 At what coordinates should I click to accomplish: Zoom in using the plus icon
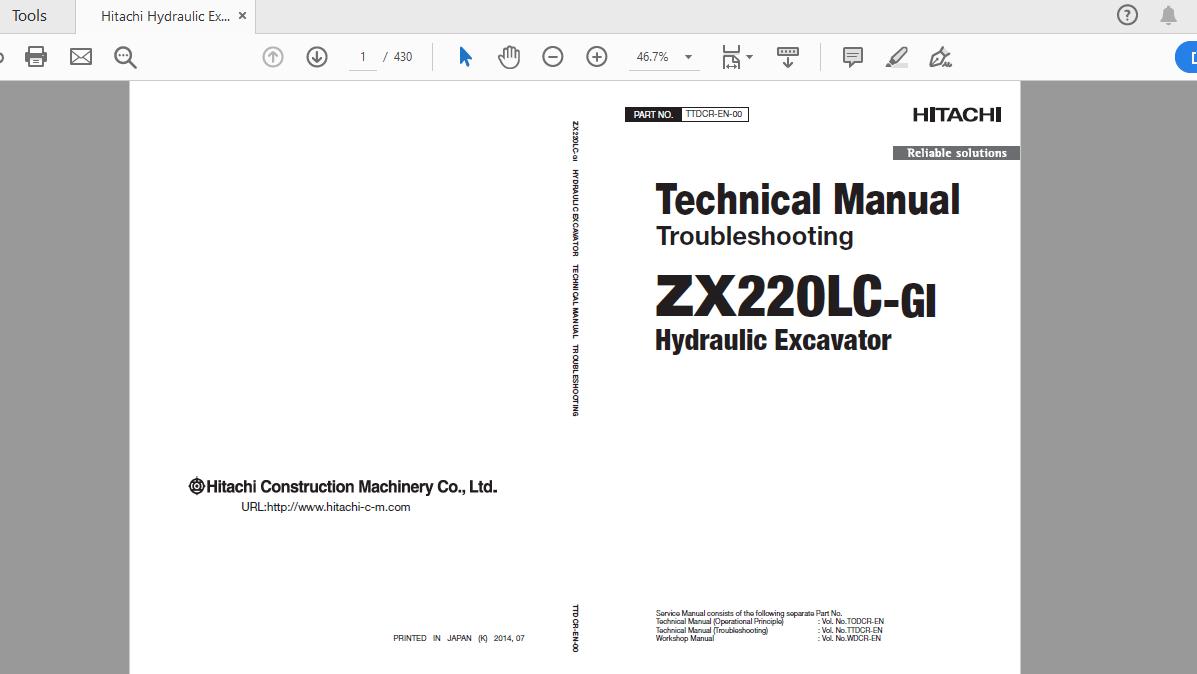tap(597, 57)
